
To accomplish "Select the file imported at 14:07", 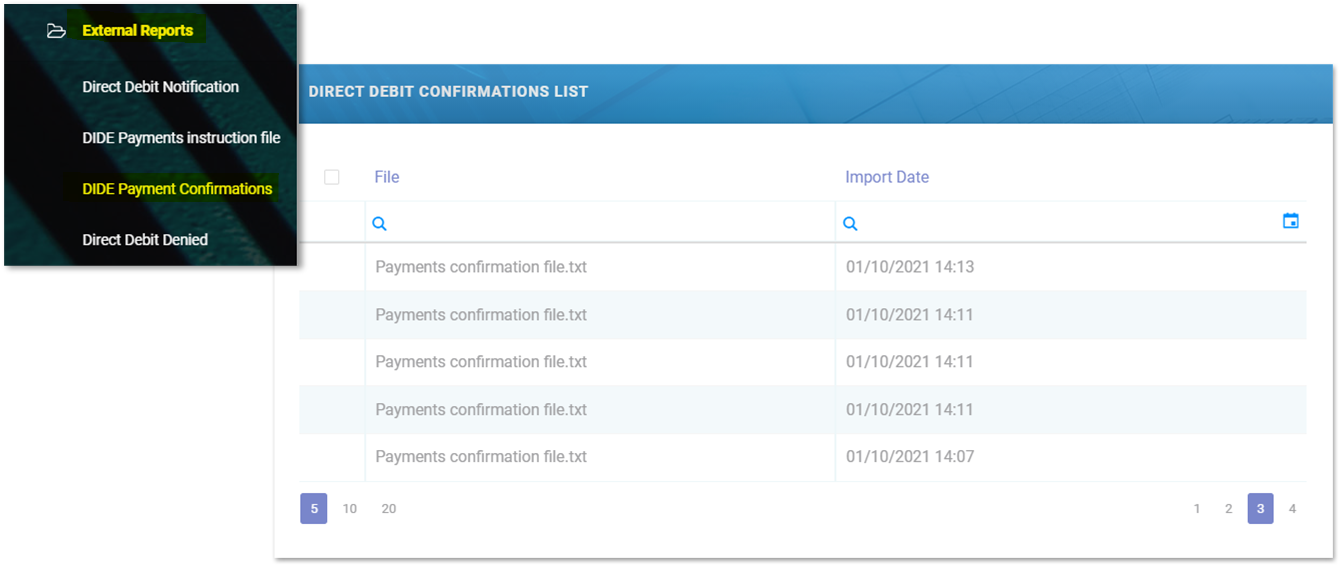I will click(481, 457).
